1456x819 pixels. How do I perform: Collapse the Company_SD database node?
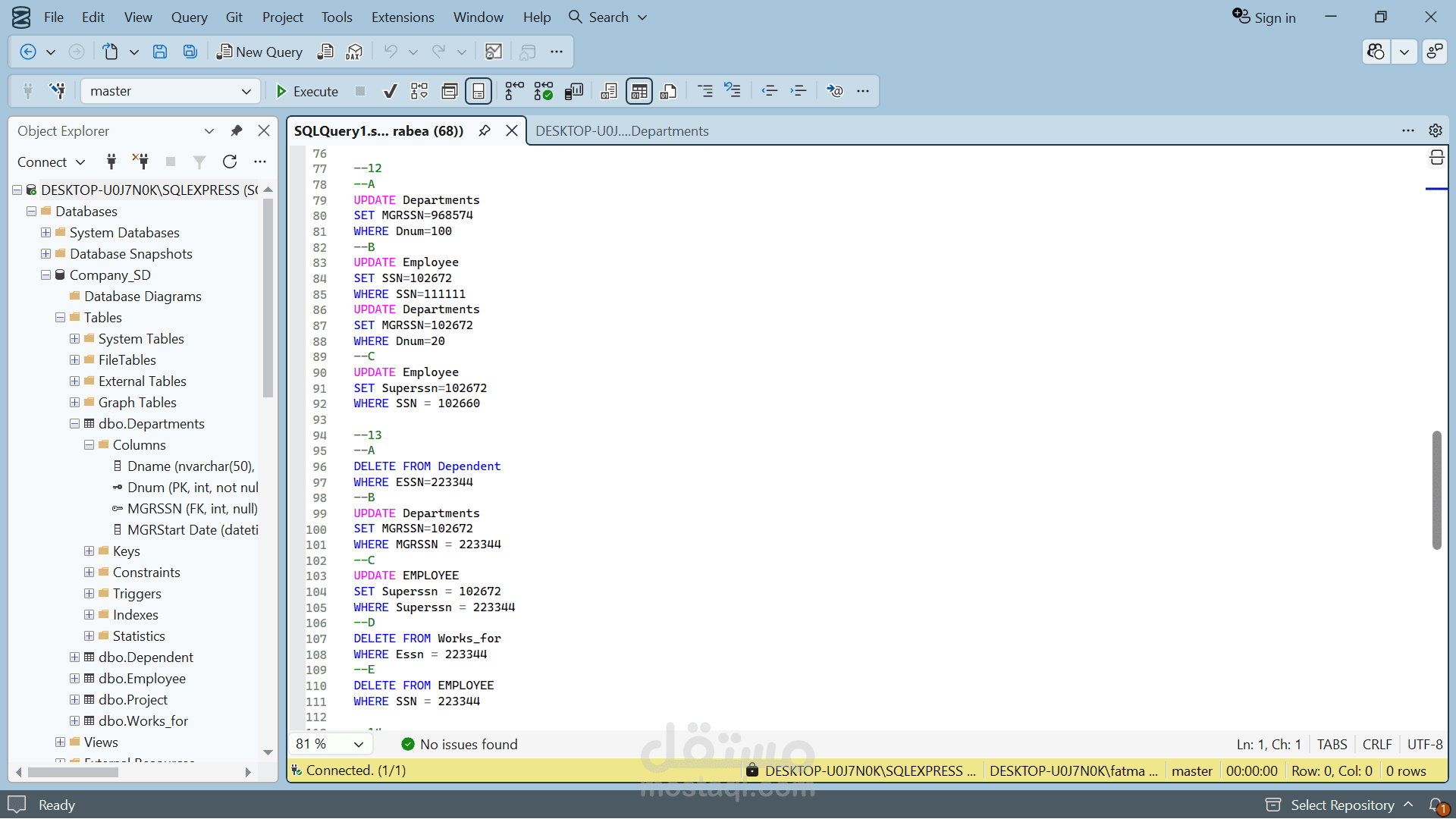point(46,275)
